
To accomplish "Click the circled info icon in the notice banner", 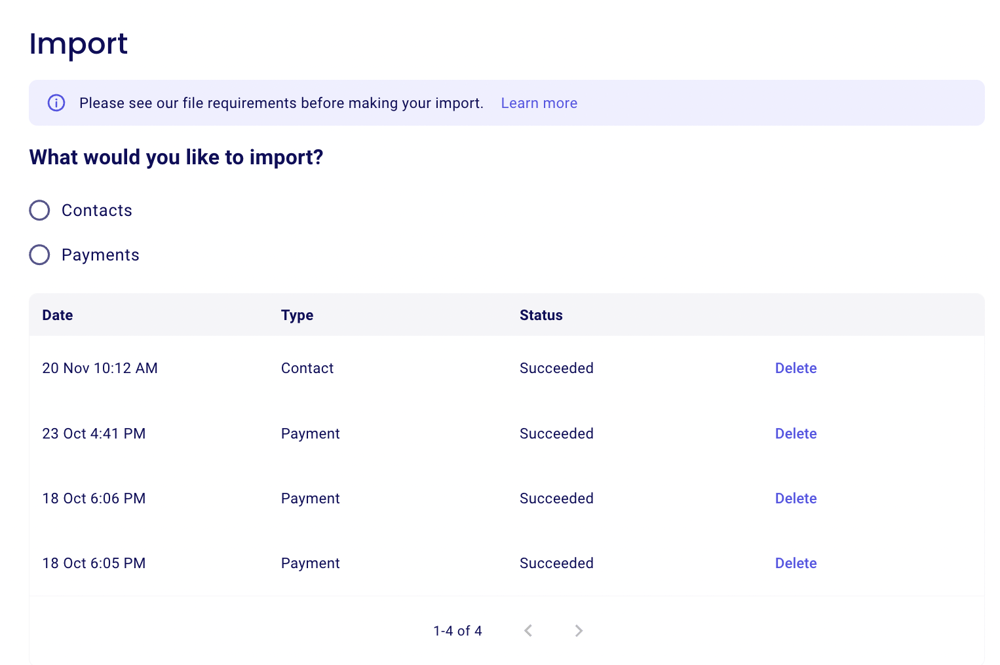I will 56,102.
